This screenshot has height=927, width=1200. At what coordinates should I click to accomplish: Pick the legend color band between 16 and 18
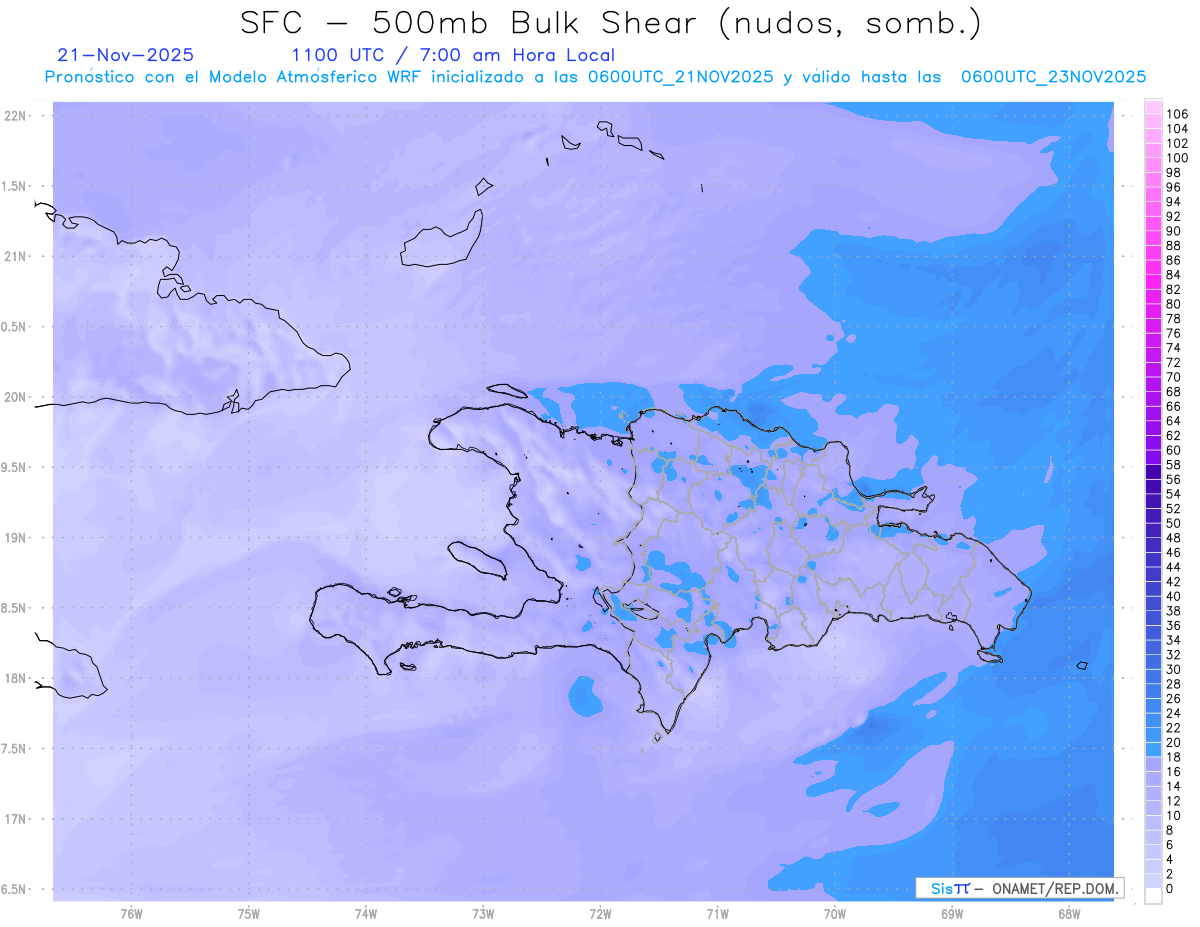tap(1153, 764)
